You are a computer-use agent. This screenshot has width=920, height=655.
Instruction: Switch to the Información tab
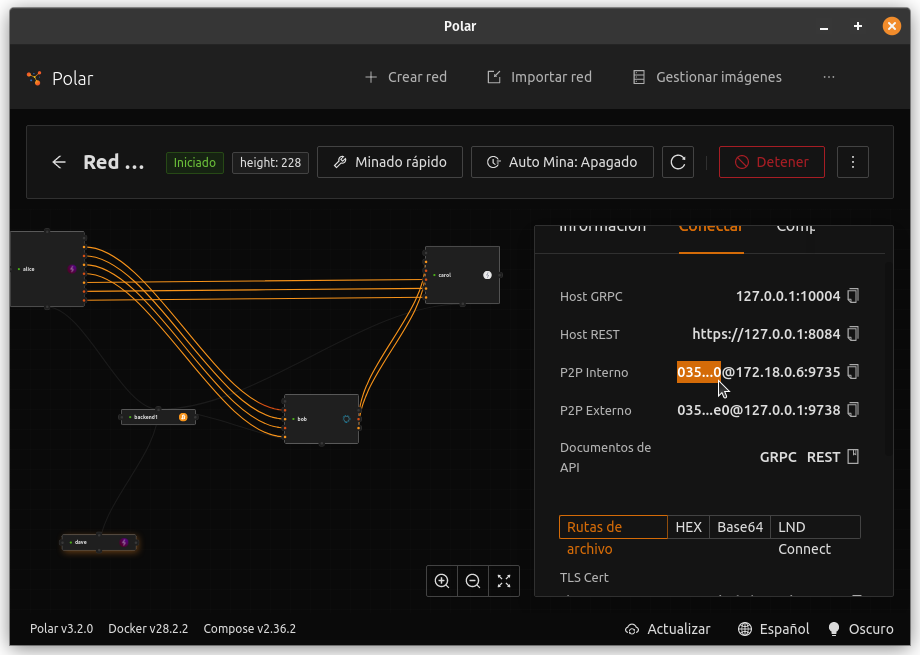click(602, 228)
